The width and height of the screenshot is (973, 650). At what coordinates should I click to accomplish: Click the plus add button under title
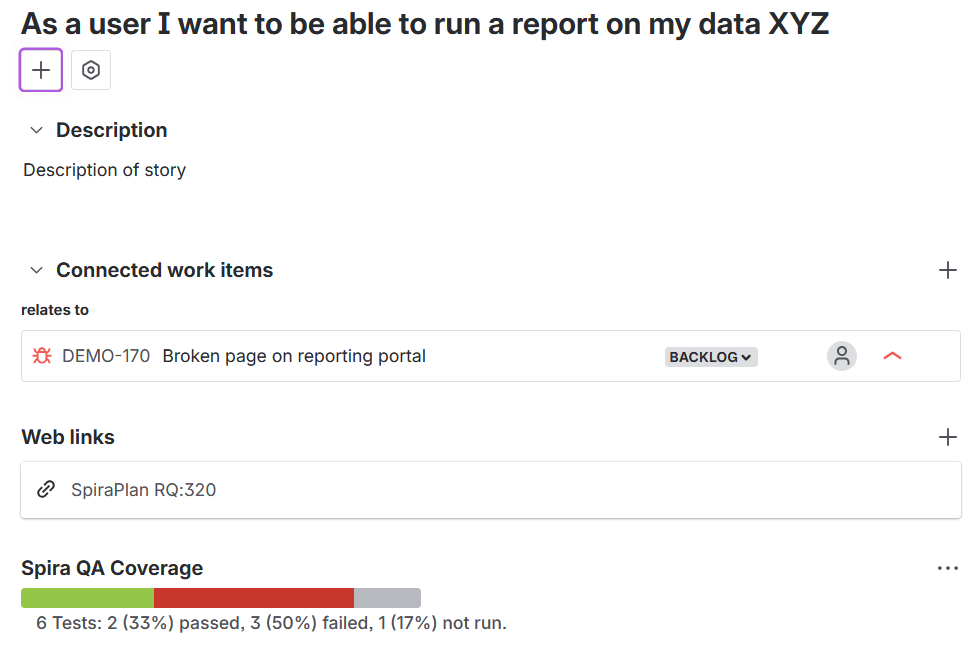[41, 70]
